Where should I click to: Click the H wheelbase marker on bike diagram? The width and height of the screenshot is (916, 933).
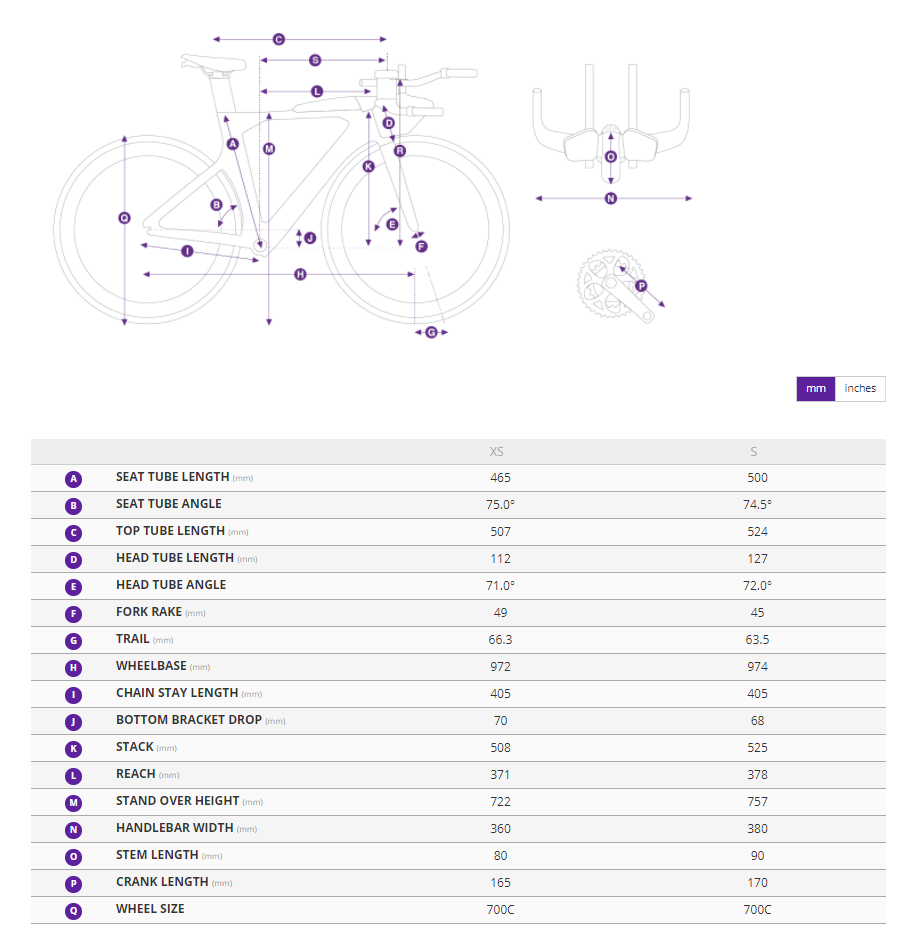coord(300,274)
